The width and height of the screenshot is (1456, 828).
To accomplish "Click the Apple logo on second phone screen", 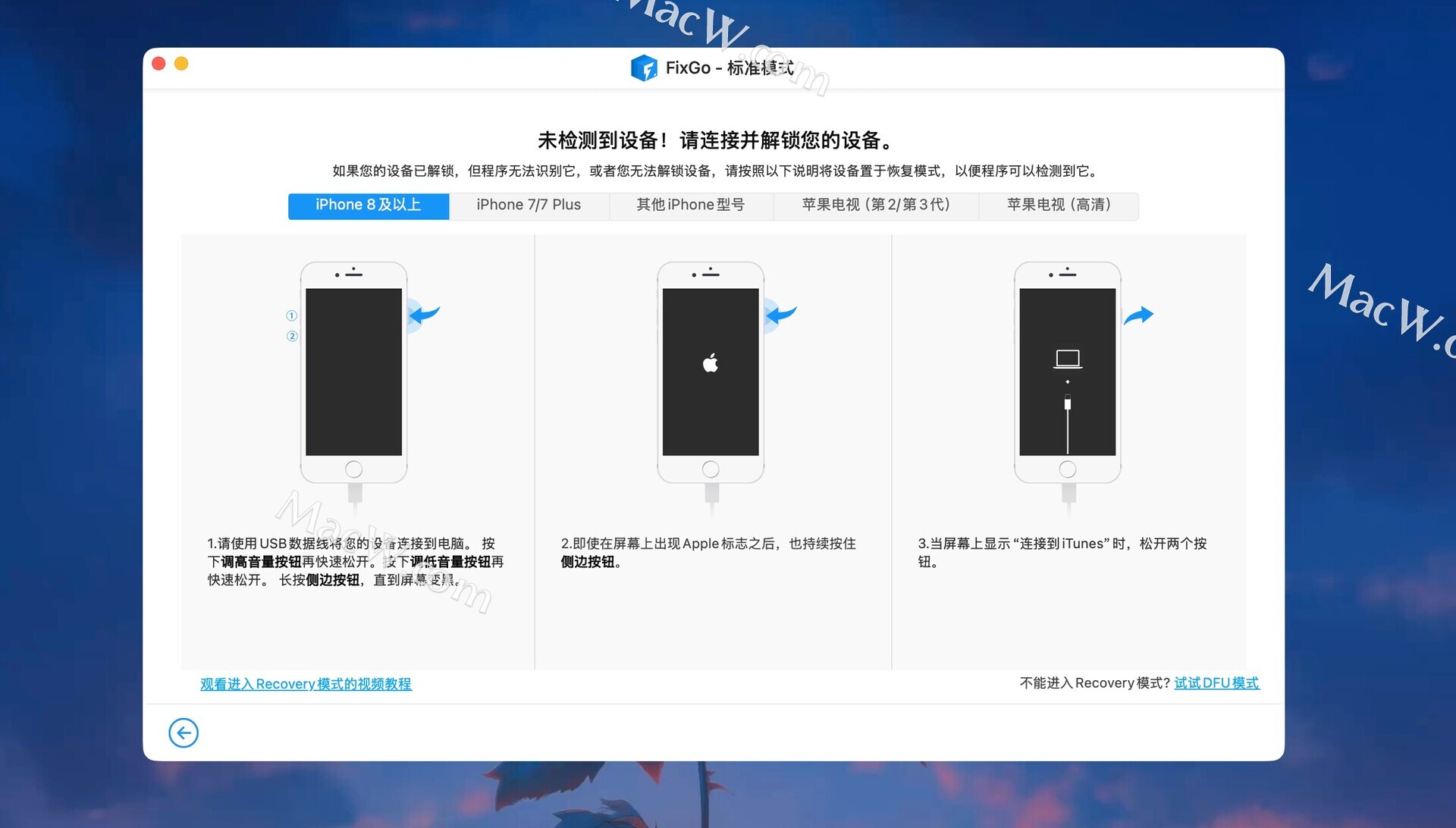I will coord(711,363).
